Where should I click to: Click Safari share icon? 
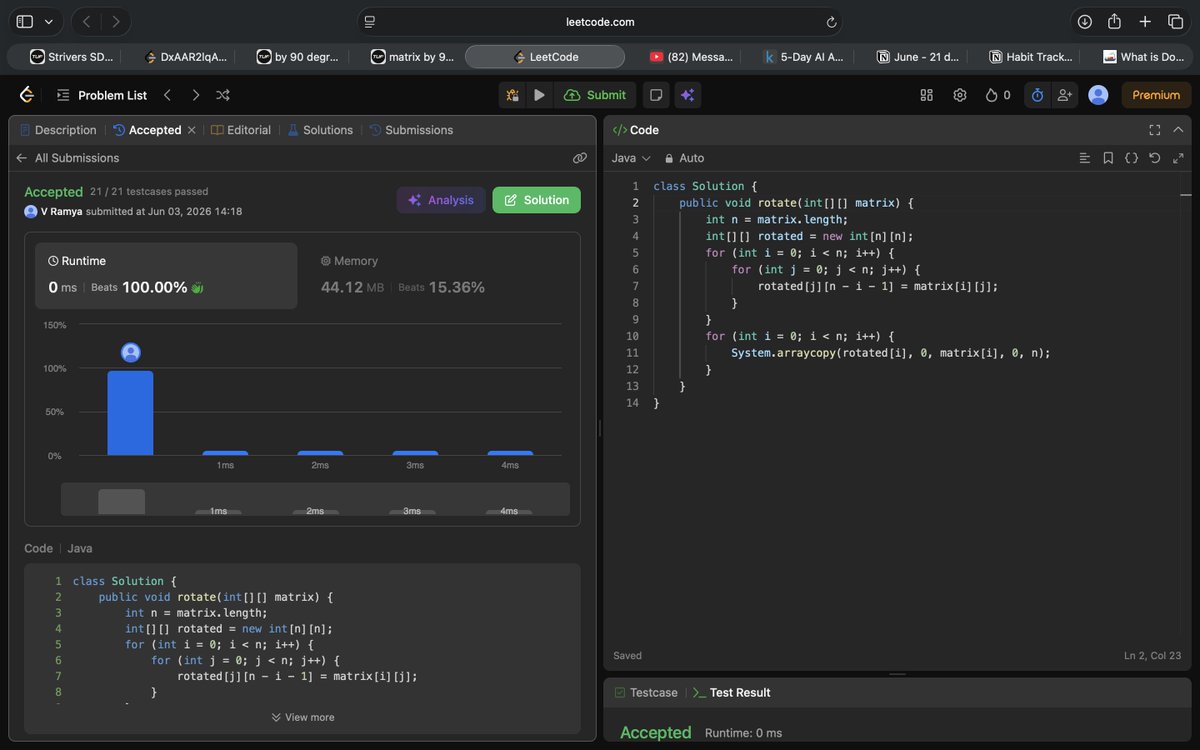pos(1115,21)
